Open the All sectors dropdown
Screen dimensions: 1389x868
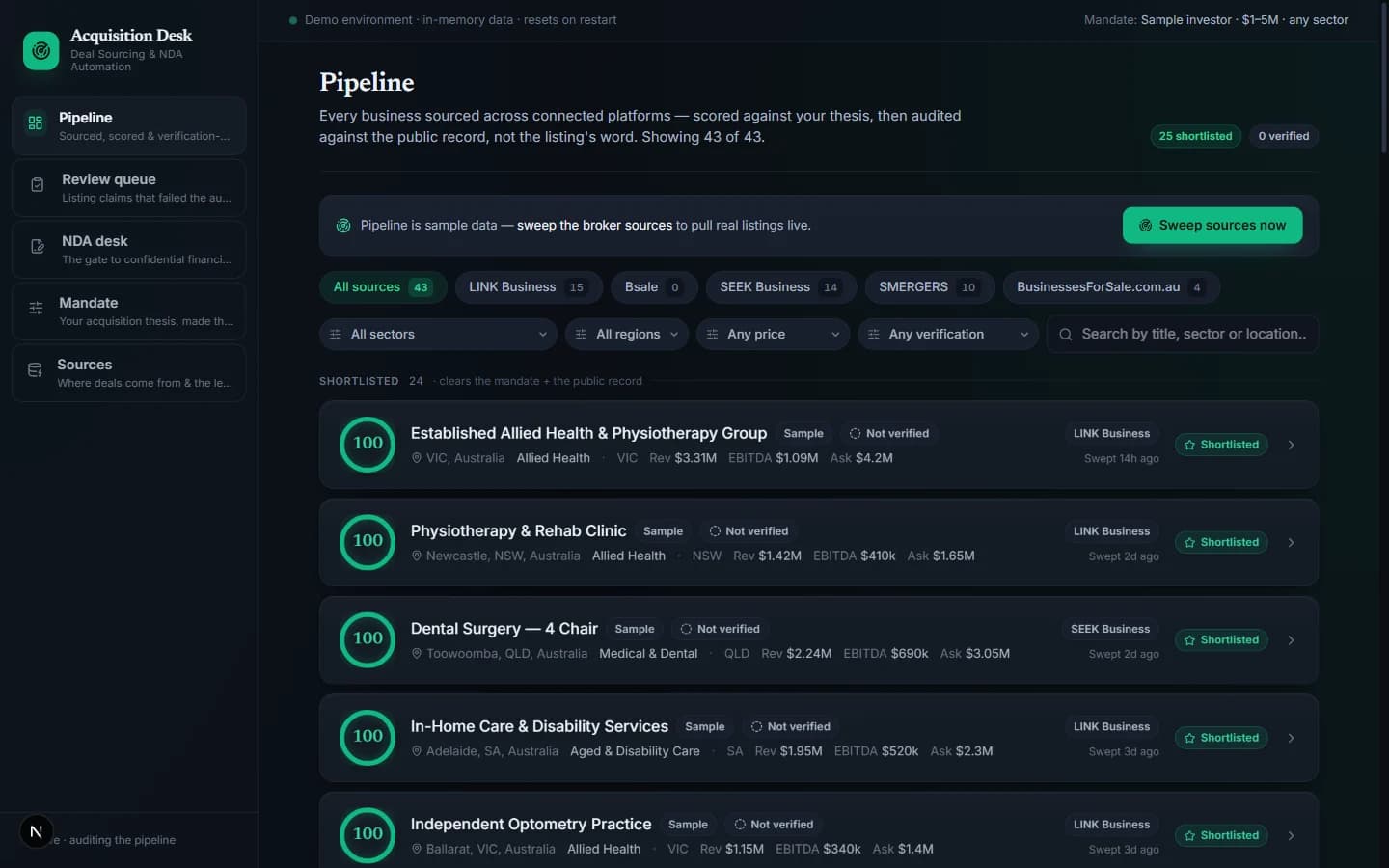coord(438,335)
